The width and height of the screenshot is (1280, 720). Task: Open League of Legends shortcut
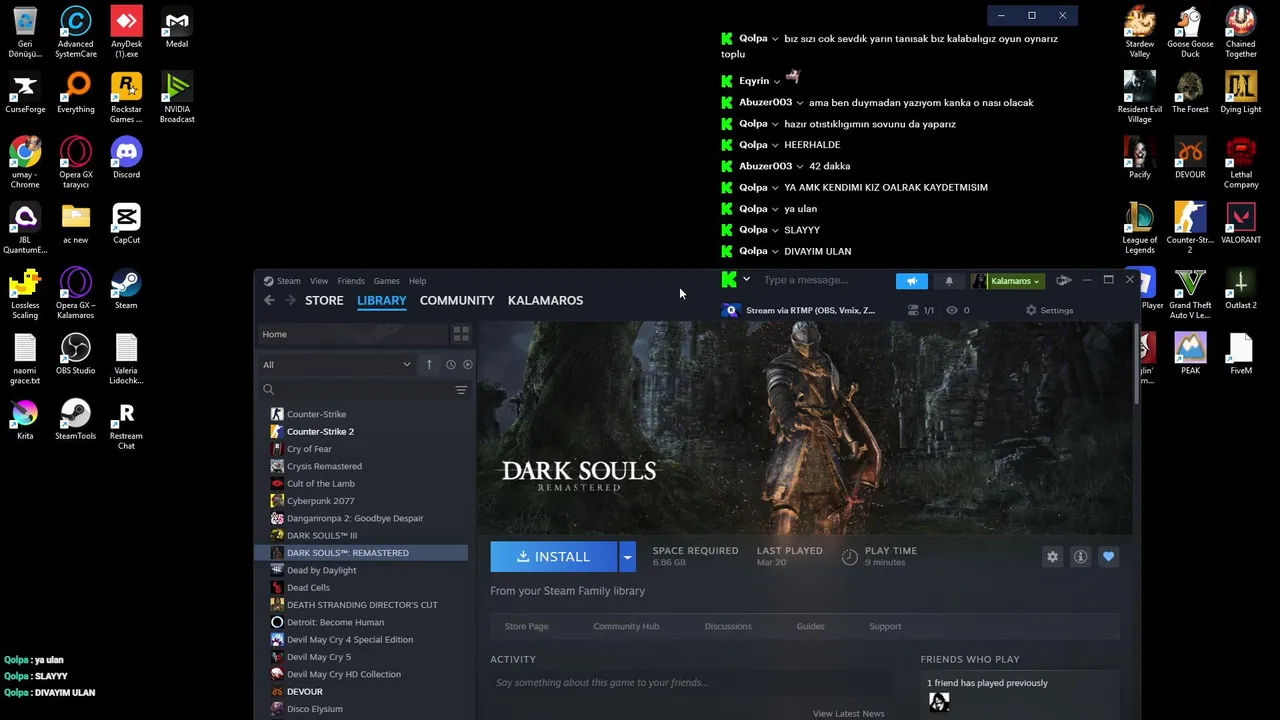tap(1140, 229)
